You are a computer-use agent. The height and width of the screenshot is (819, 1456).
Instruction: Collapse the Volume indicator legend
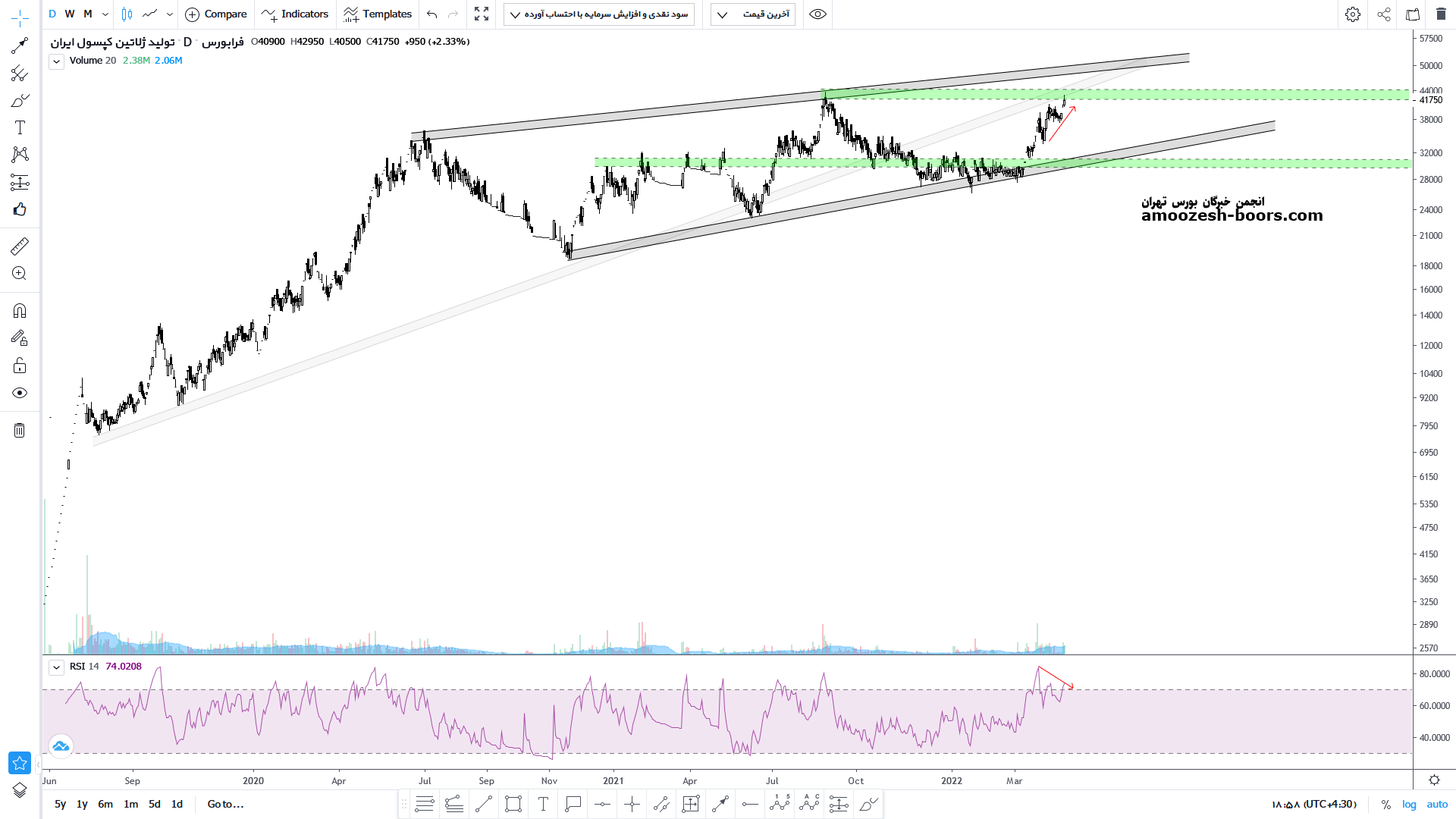pos(56,62)
